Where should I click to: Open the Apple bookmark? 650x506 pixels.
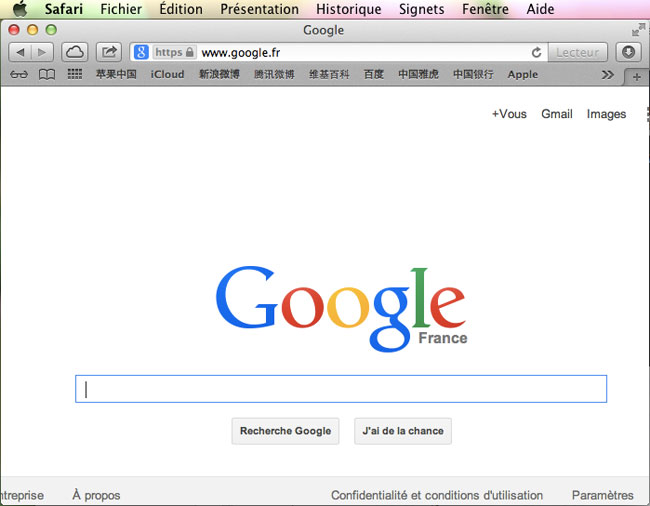tap(523, 75)
